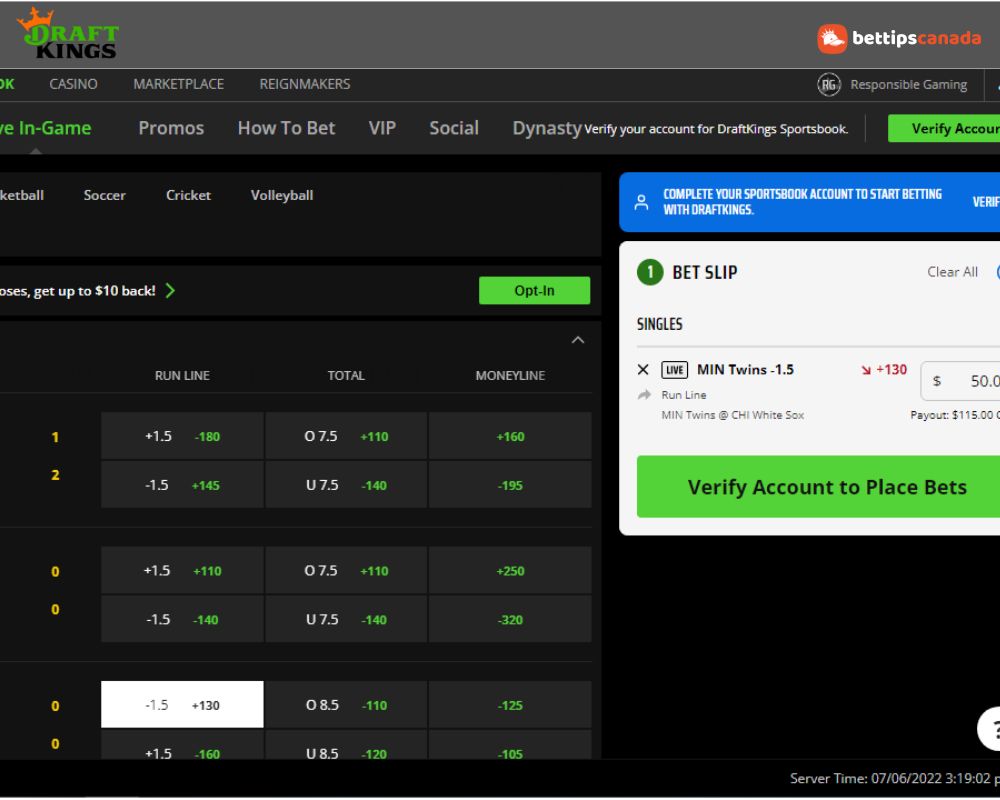Click the DraftKings logo
1000x800 pixels.
69,34
